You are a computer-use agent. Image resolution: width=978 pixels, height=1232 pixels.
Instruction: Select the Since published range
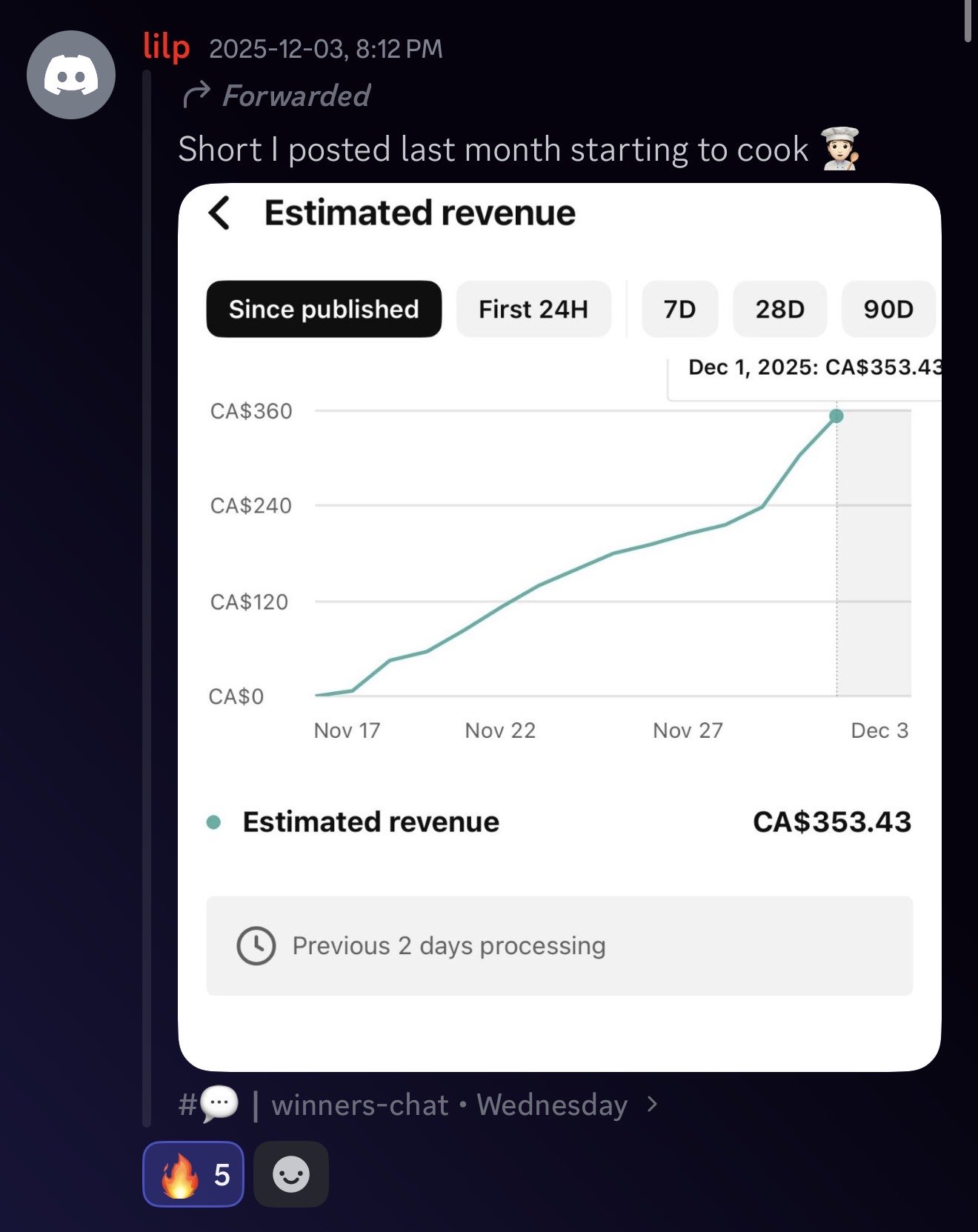coord(324,309)
